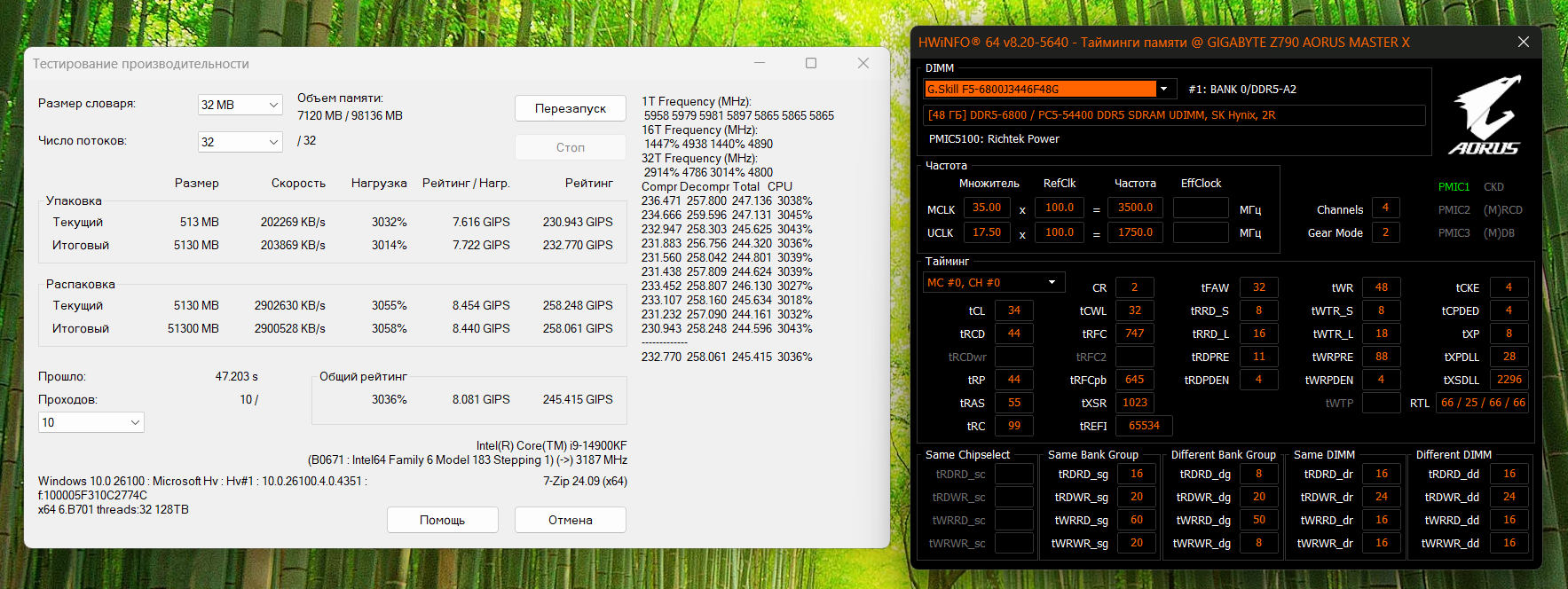This screenshot has width=1568, height=589.
Task: Open the MC #0, CH #0 channel dropdown
Action: point(994,282)
